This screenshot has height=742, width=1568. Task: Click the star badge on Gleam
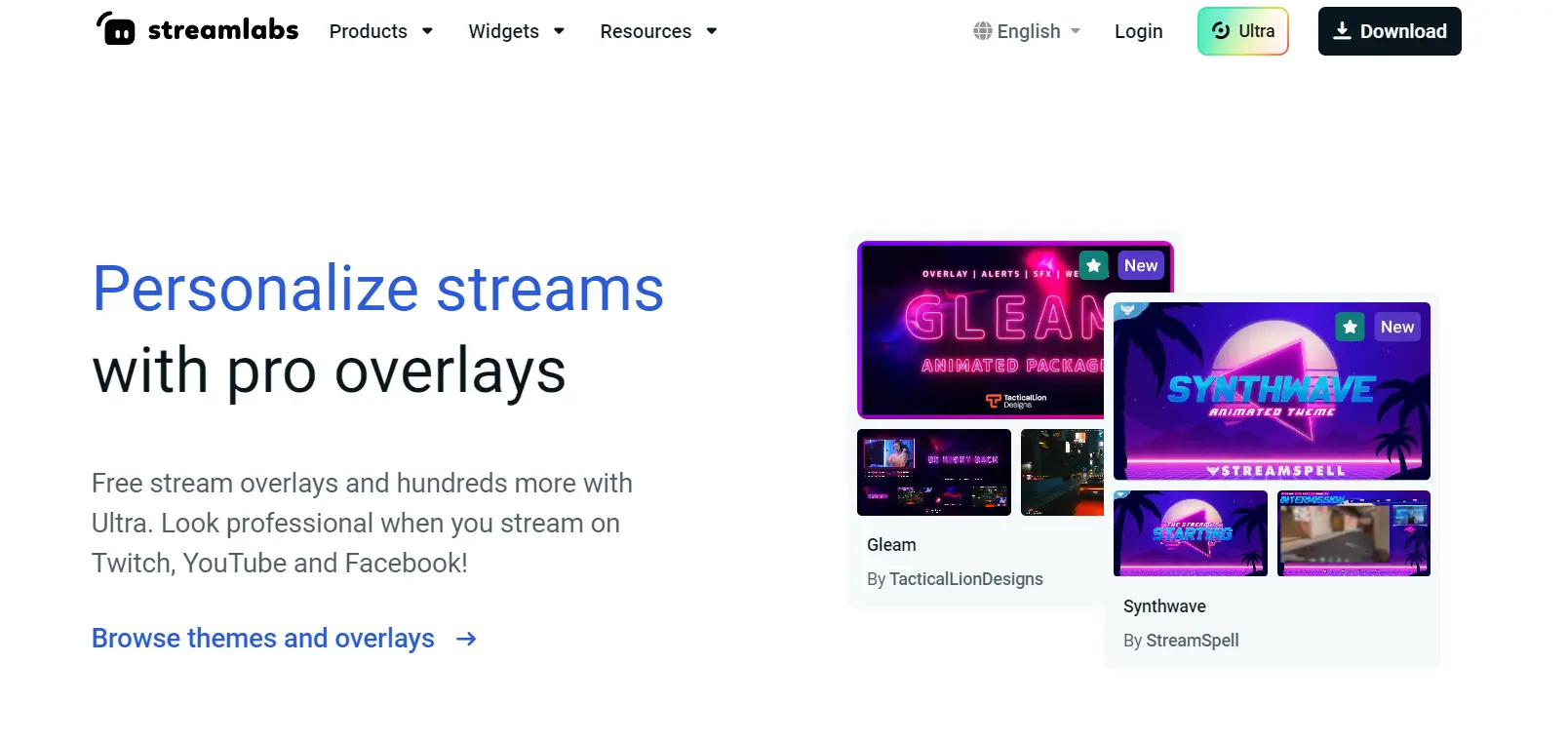1093,265
